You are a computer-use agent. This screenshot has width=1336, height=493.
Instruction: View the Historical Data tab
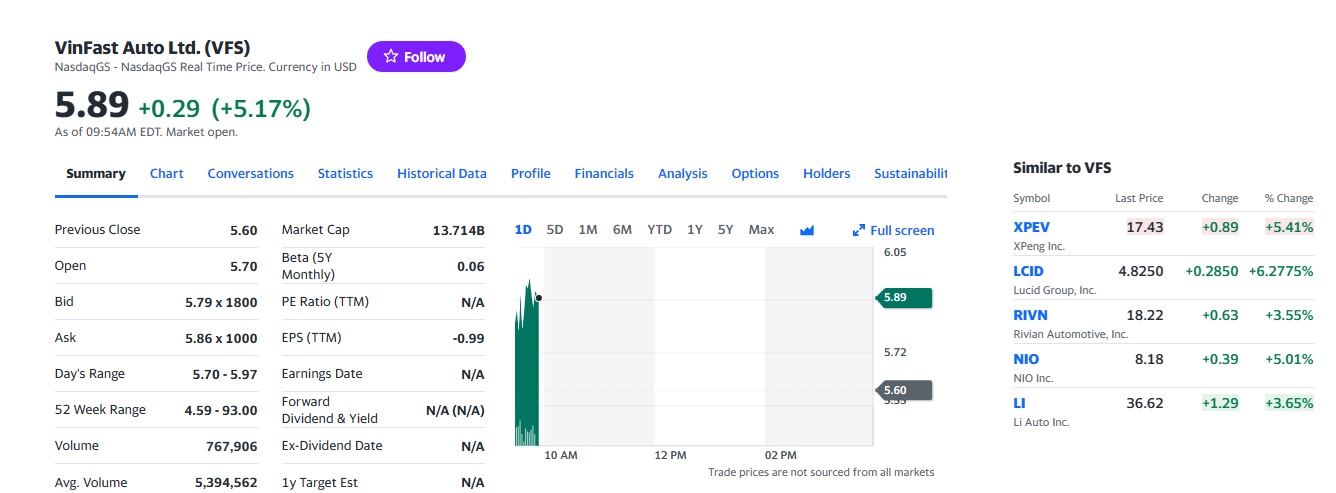442,173
